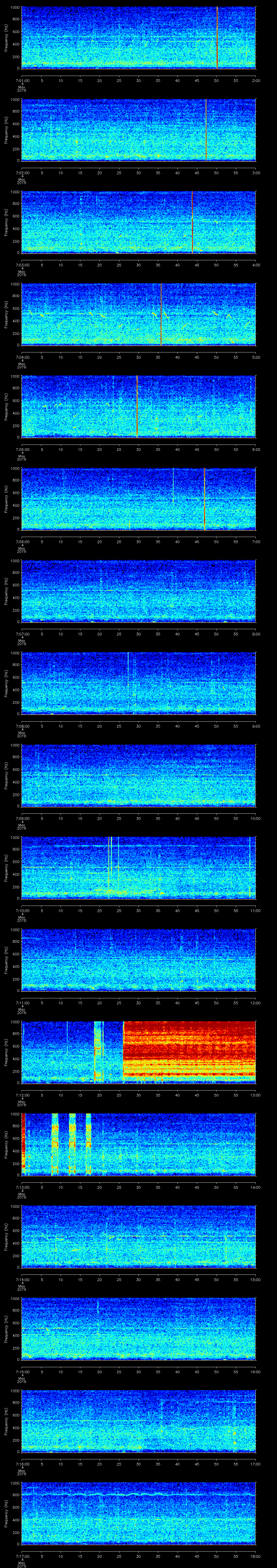The image size is (277, 1568).
Task: Click the Frequency (Hz) axis label of the 7:01:00 spectrogram
Action: coord(6,38)
